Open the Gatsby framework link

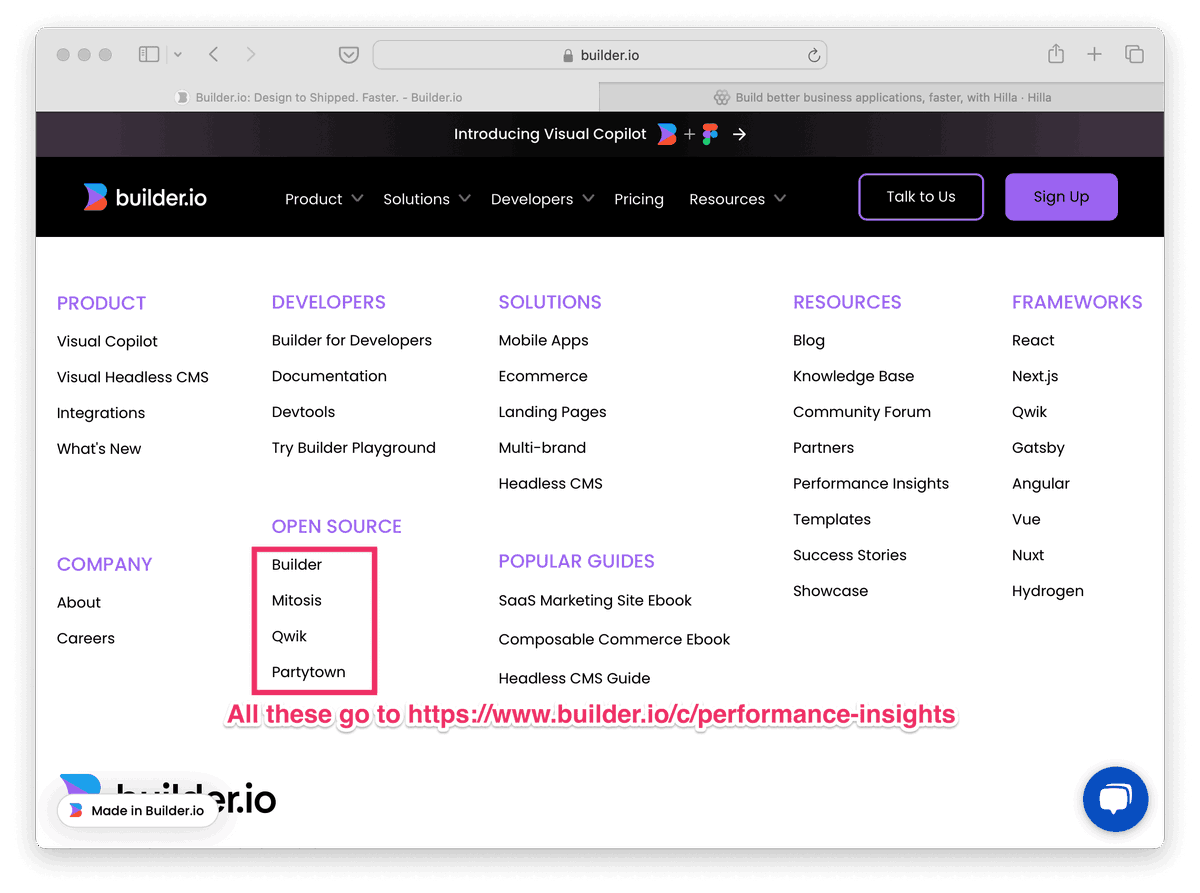(x=1038, y=448)
